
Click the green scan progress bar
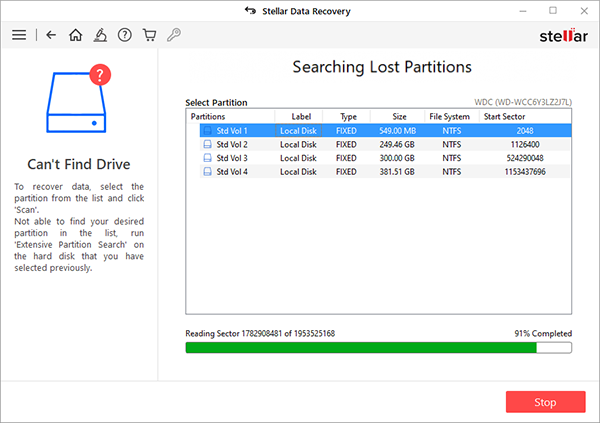coord(360,348)
